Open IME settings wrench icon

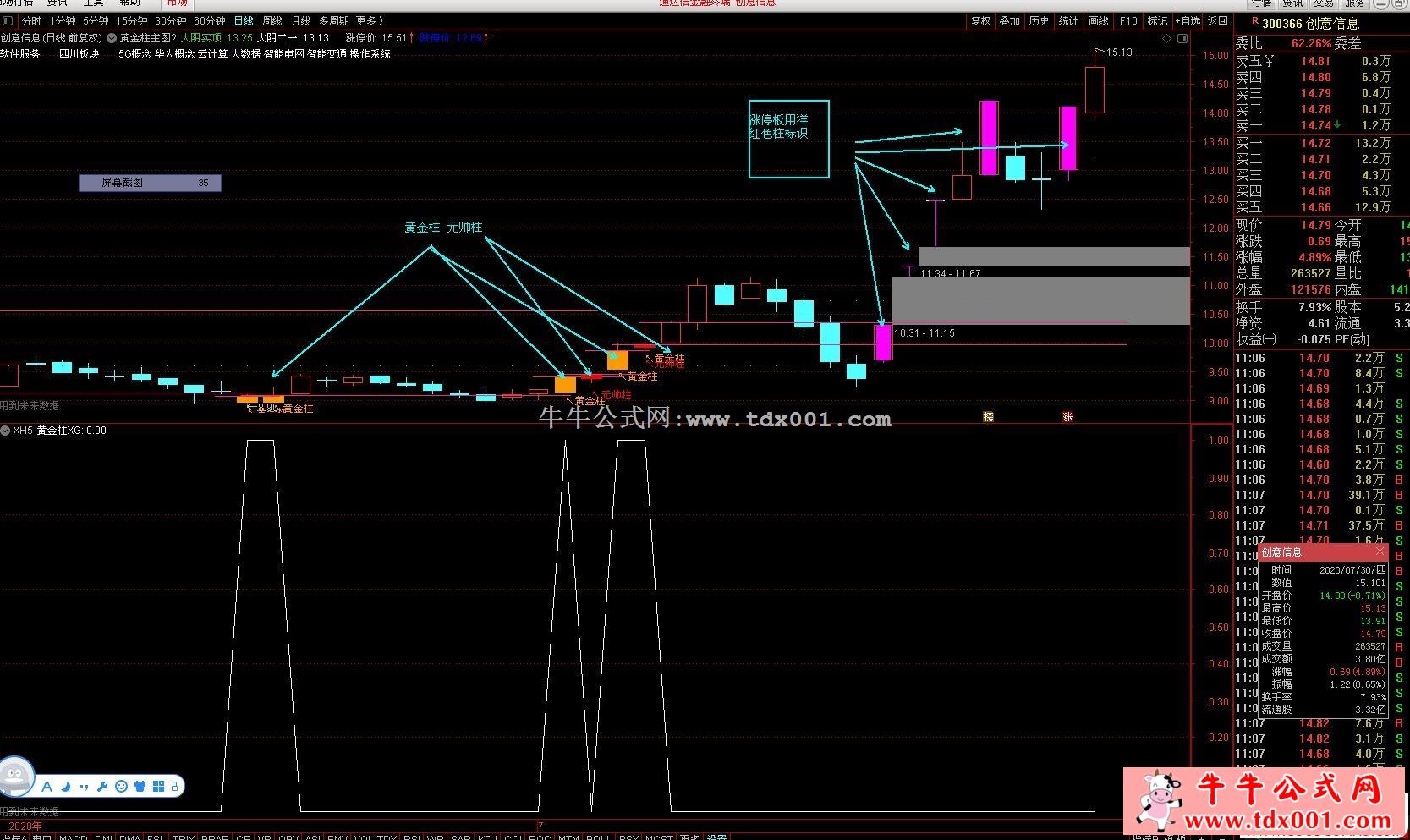click(102, 787)
